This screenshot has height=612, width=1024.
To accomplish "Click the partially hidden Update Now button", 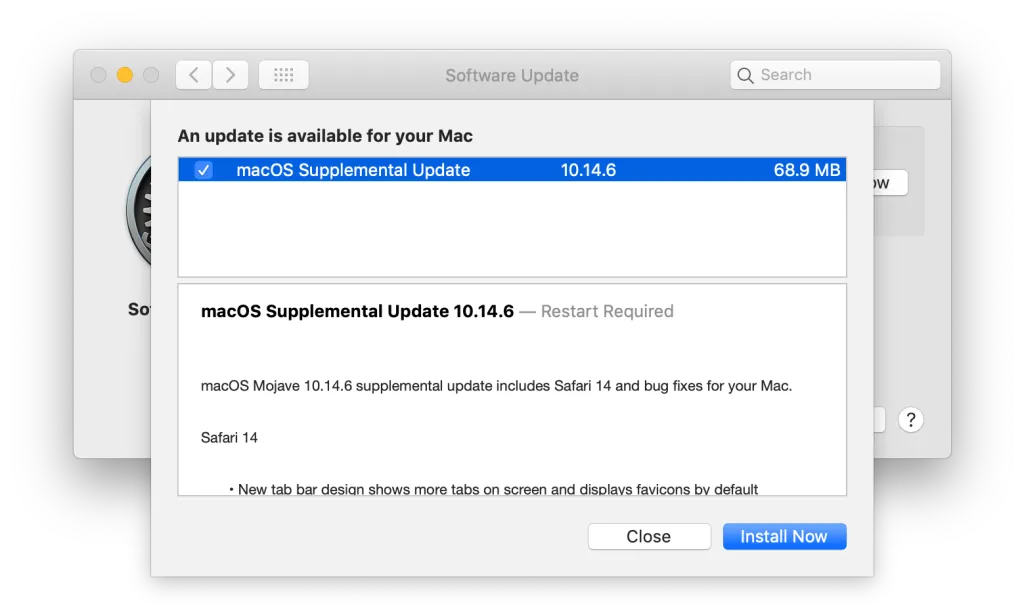I will [890, 183].
